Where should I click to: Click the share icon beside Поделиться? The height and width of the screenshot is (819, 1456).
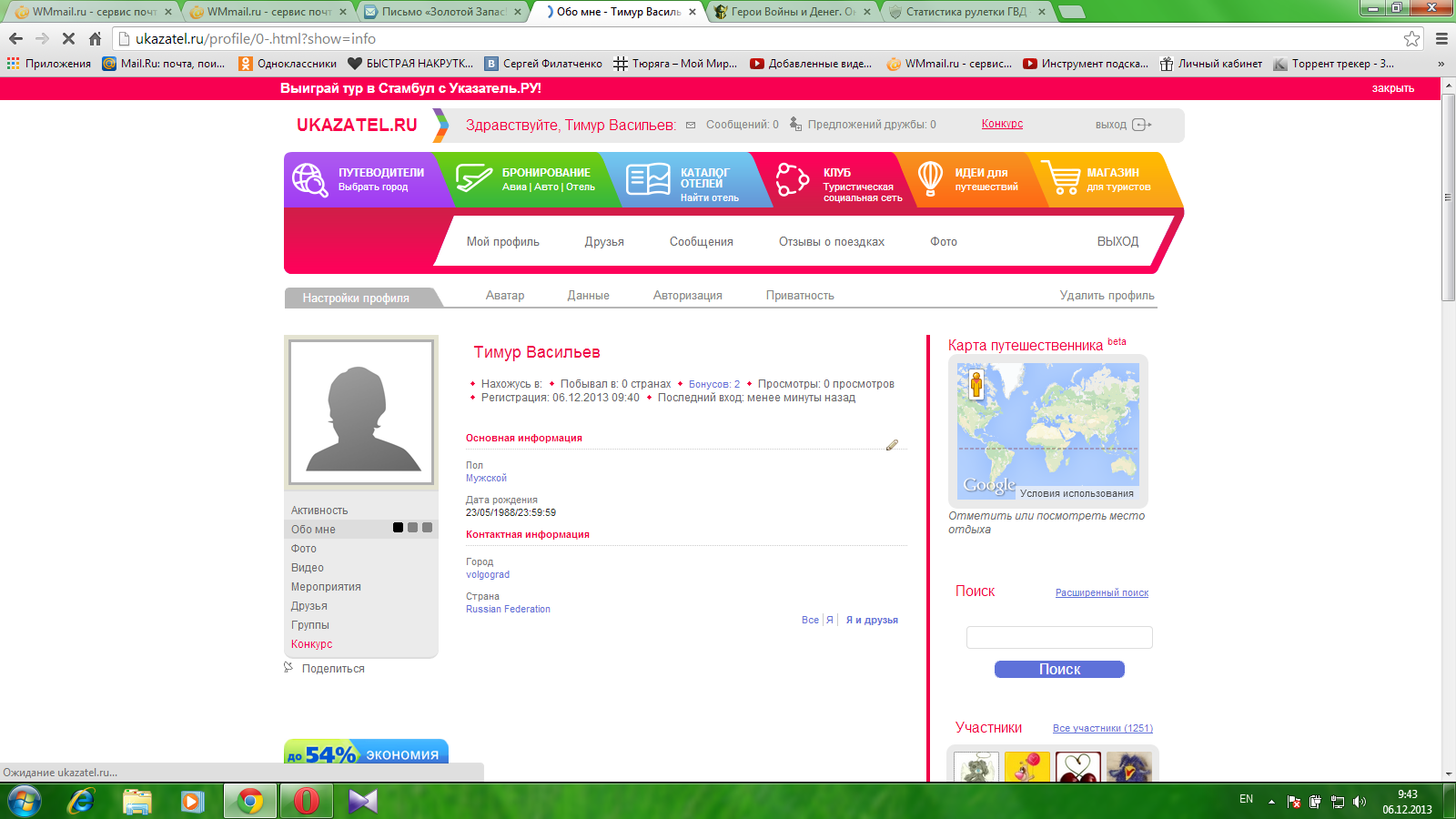click(x=288, y=668)
